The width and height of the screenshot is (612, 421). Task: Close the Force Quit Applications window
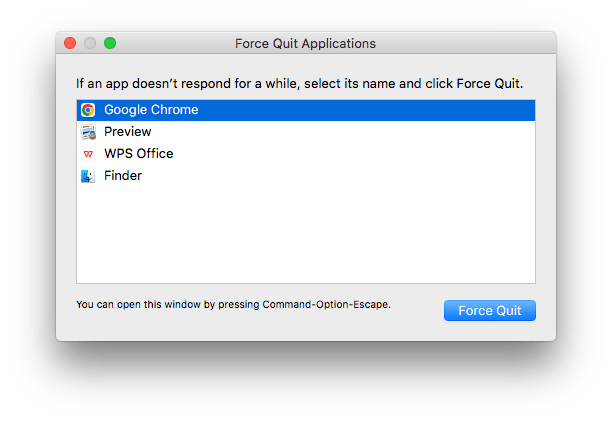point(70,43)
